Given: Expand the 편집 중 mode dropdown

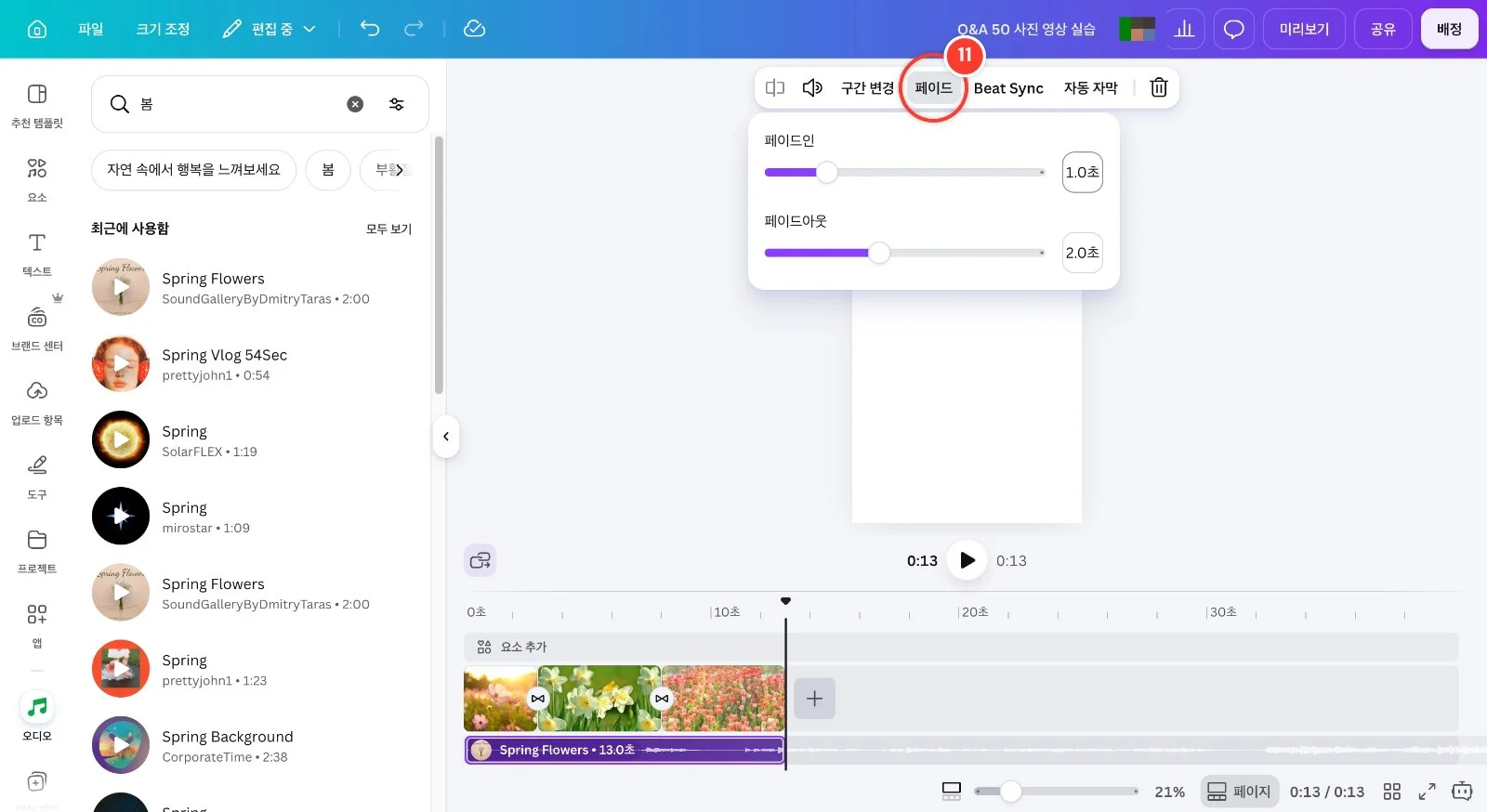Looking at the screenshot, I should pyautogui.click(x=270, y=29).
